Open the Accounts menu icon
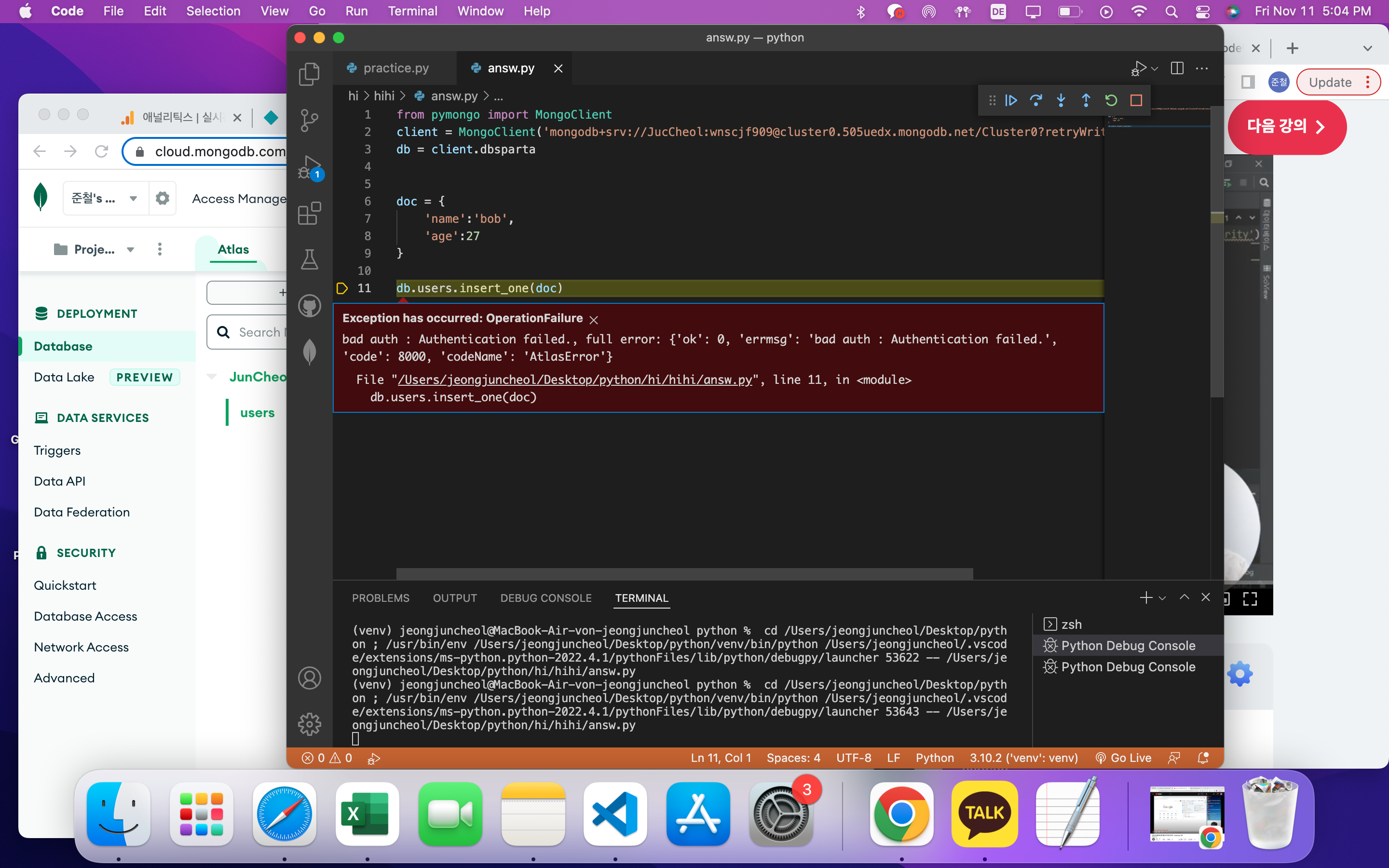Image resolution: width=1389 pixels, height=868 pixels. [x=309, y=678]
